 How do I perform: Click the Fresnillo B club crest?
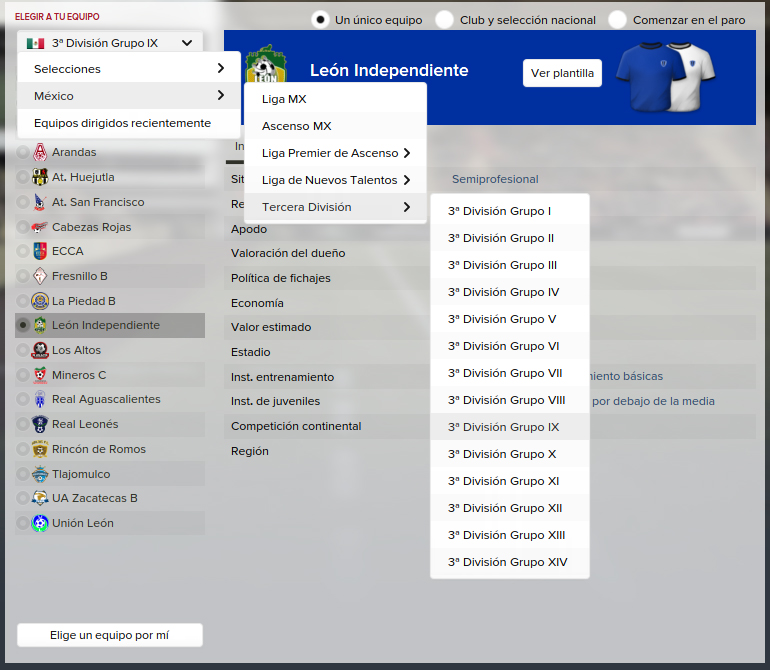click(x=40, y=276)
